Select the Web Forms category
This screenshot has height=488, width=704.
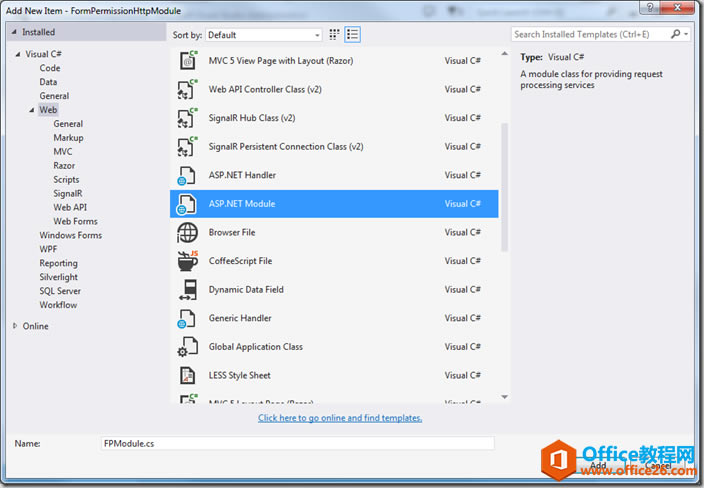click(x=75, y=221)
